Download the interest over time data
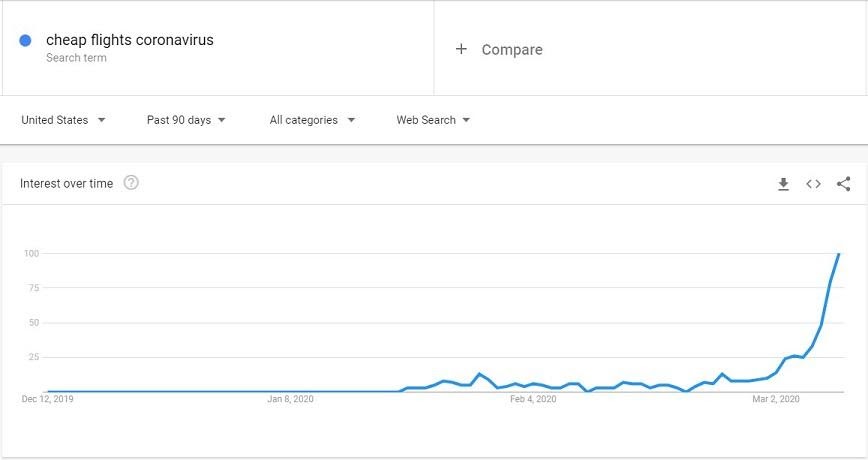The image size is (868, 460). click(783, 184)
